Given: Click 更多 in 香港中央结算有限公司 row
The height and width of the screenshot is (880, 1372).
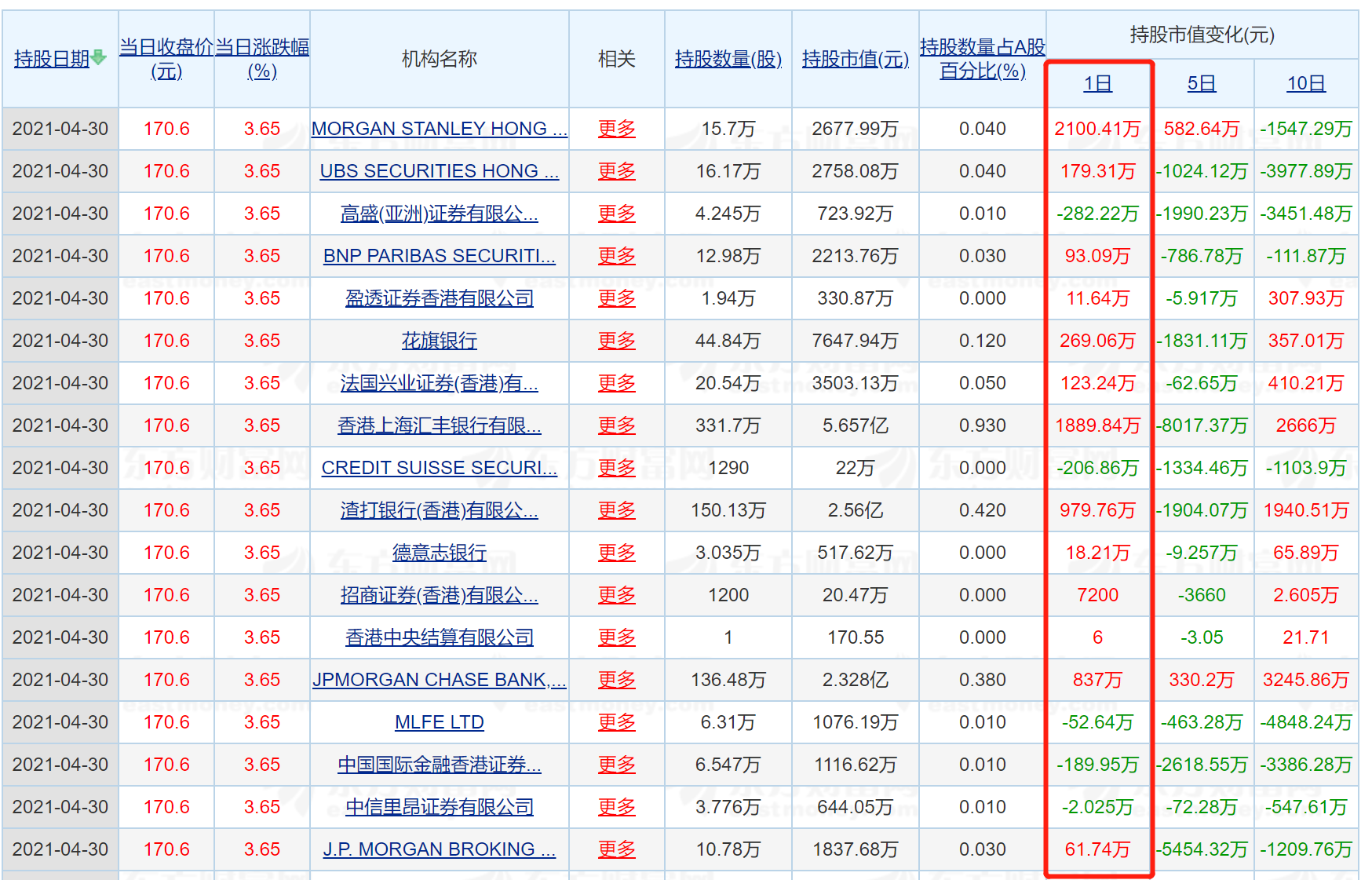Looking at the screenshot, I should coord(617,637).
